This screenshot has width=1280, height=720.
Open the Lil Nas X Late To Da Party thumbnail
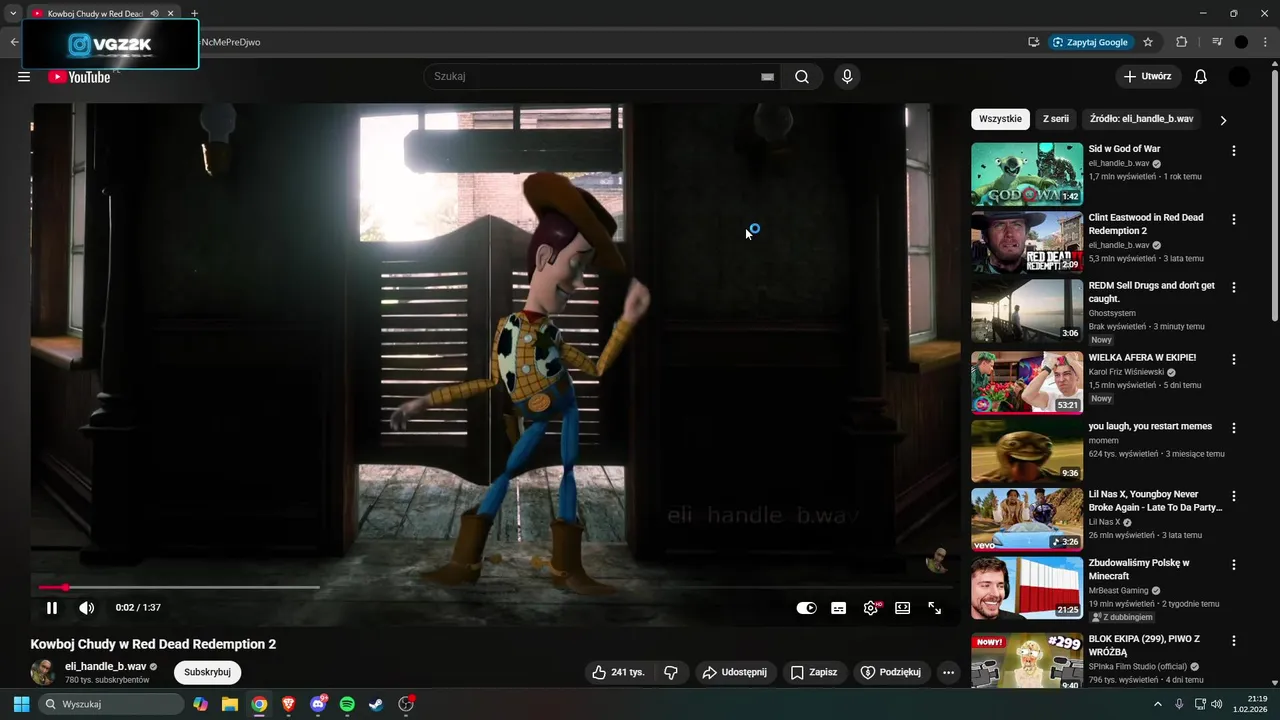[x=1027, y=519]
